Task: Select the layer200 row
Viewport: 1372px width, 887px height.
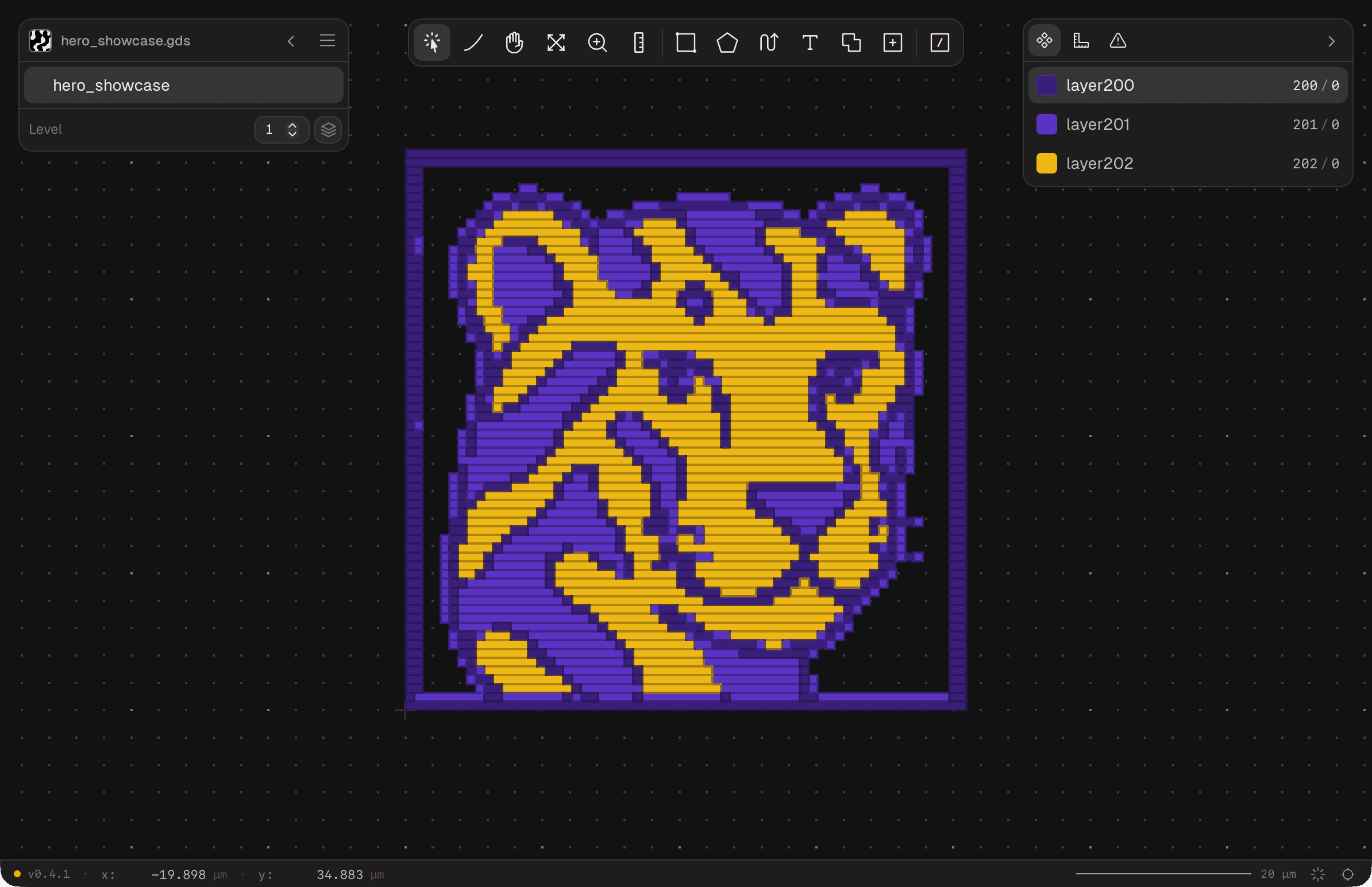Action: tap(1188, 85)
